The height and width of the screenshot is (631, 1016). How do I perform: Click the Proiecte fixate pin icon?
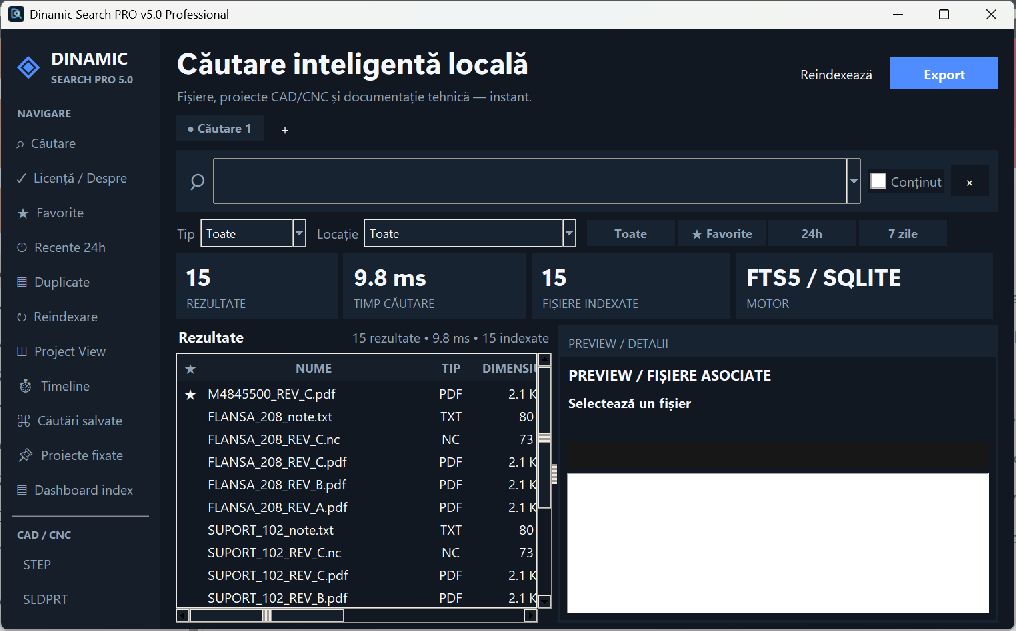coord(25,455)
